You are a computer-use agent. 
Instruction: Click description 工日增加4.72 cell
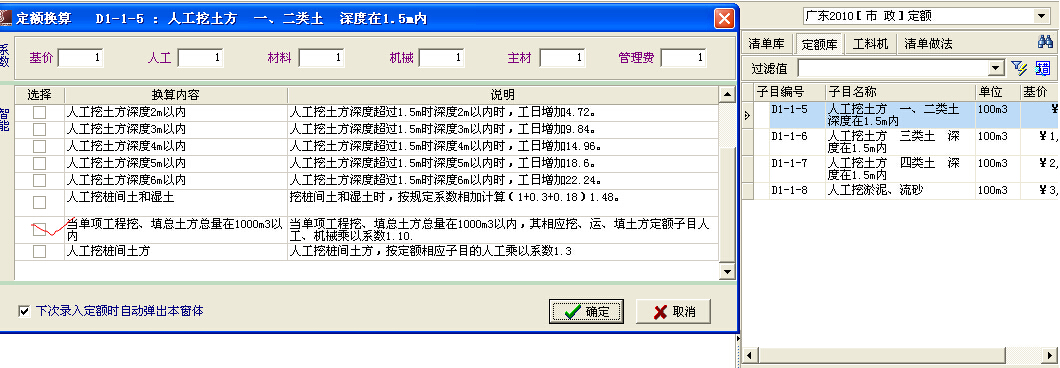coord(503,112)
